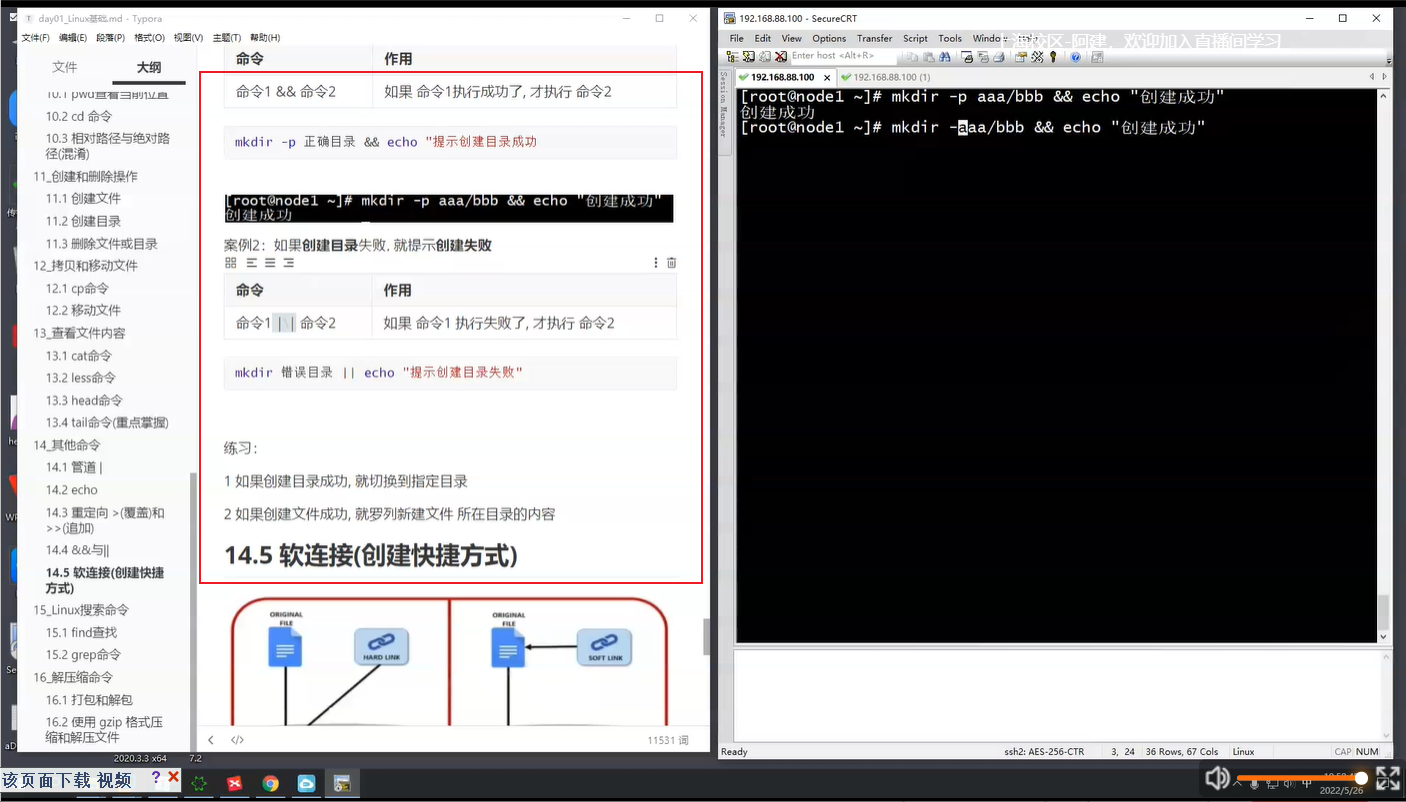Adjust the system volume slider
The image size is (1406, 802).
1300,778
